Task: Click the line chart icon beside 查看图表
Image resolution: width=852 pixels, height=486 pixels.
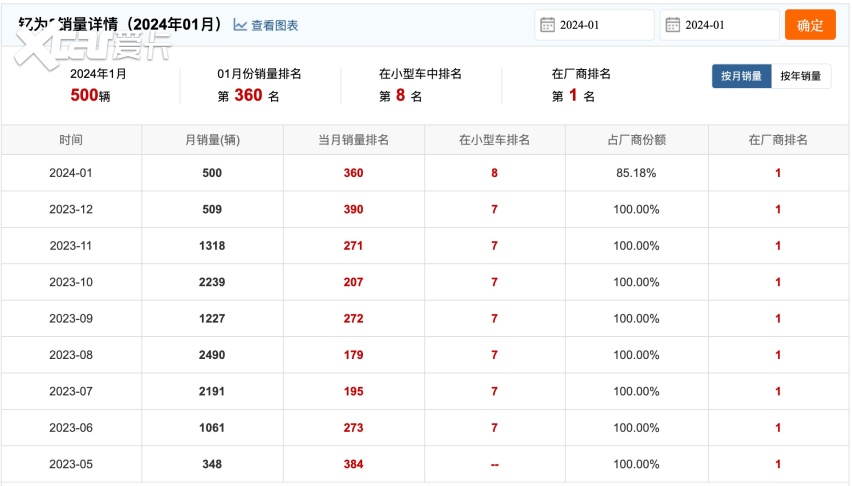Action: coord(240,25)
